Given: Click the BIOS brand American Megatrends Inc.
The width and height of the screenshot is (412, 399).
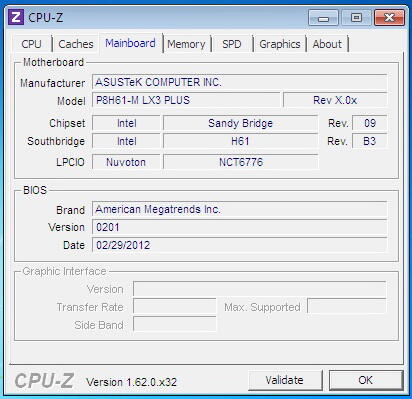Looking at the screenshot, I should click(x=239, y=209).
